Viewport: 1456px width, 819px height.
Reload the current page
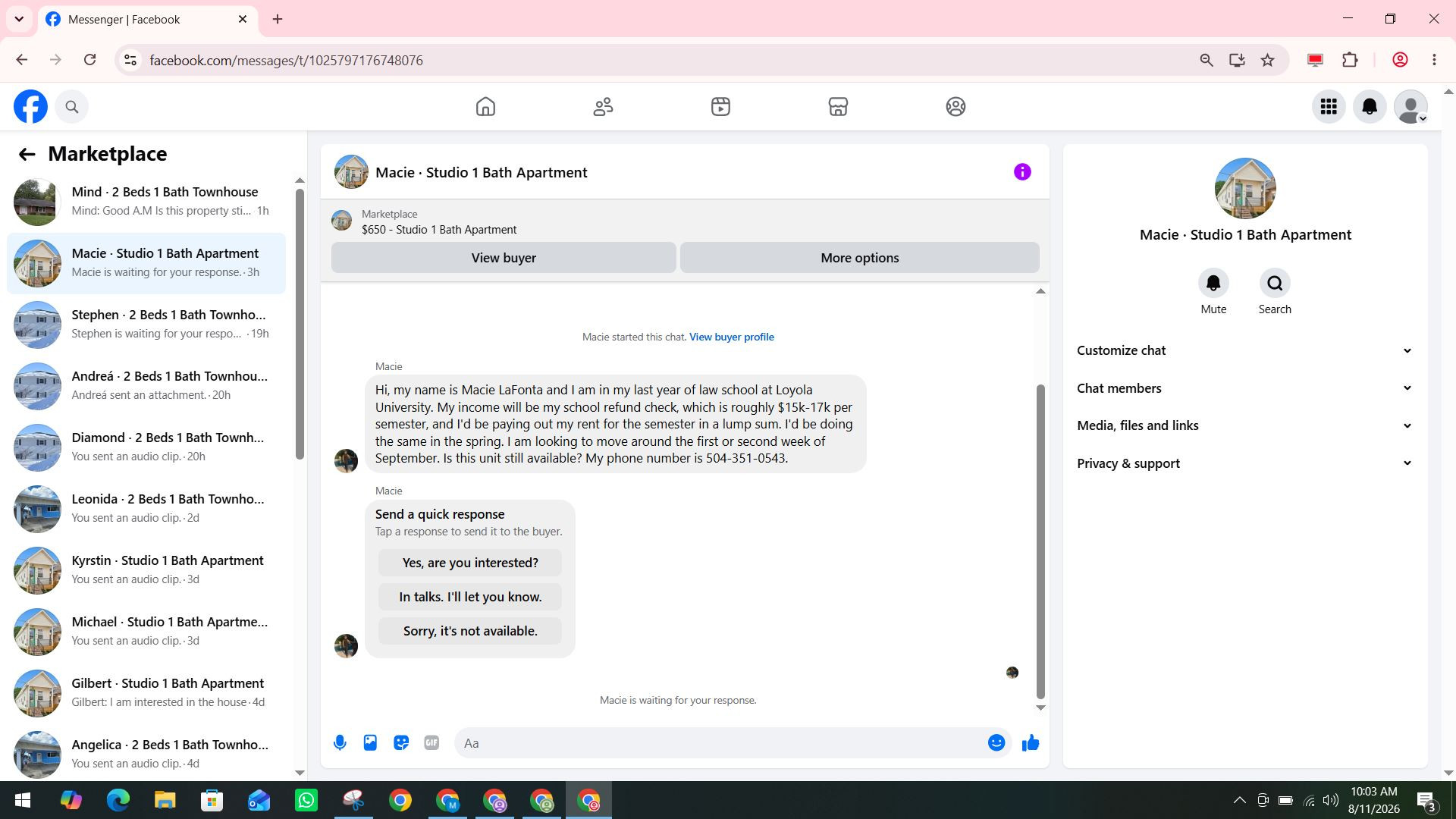click(89, 60)
